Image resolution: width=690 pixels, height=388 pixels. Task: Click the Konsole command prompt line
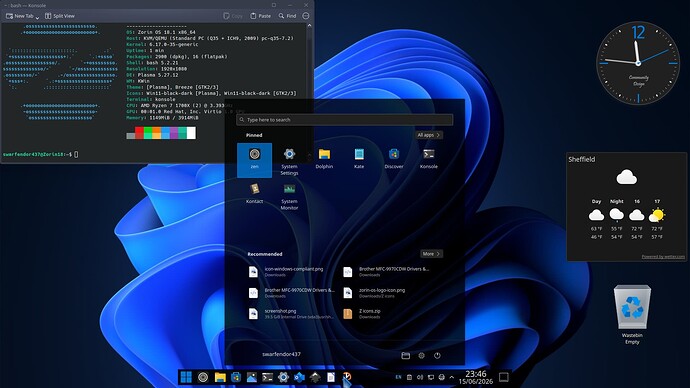tap(40, 154)
